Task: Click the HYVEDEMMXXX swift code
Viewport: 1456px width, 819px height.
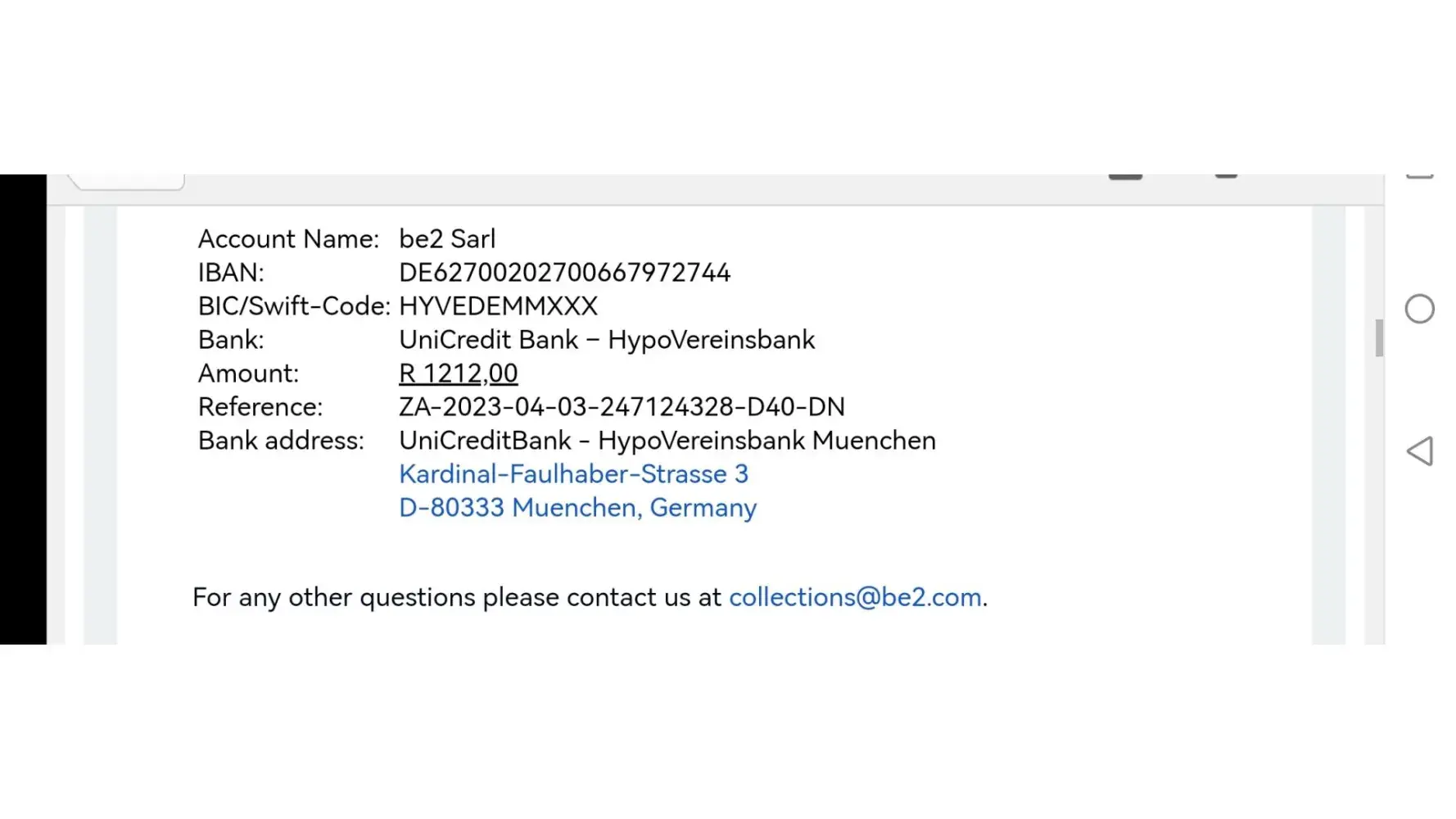Action: (x=498, y=306)
